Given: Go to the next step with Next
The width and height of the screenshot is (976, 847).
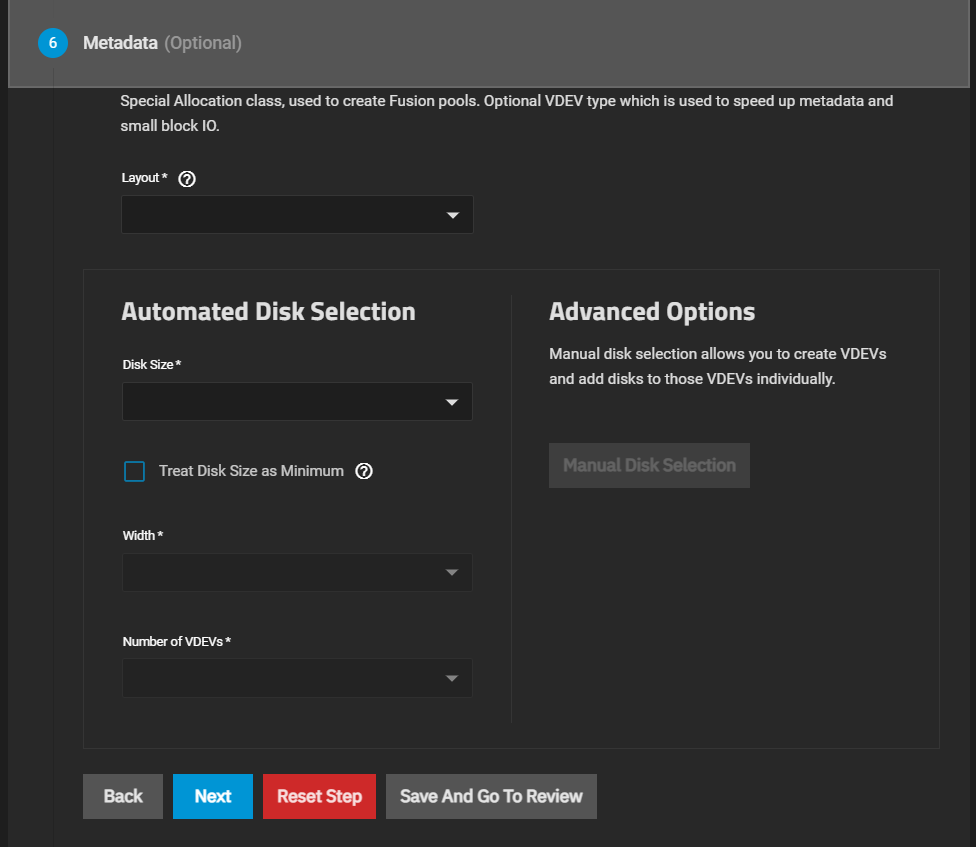Looking at the screenshot, I should point(213,796).
